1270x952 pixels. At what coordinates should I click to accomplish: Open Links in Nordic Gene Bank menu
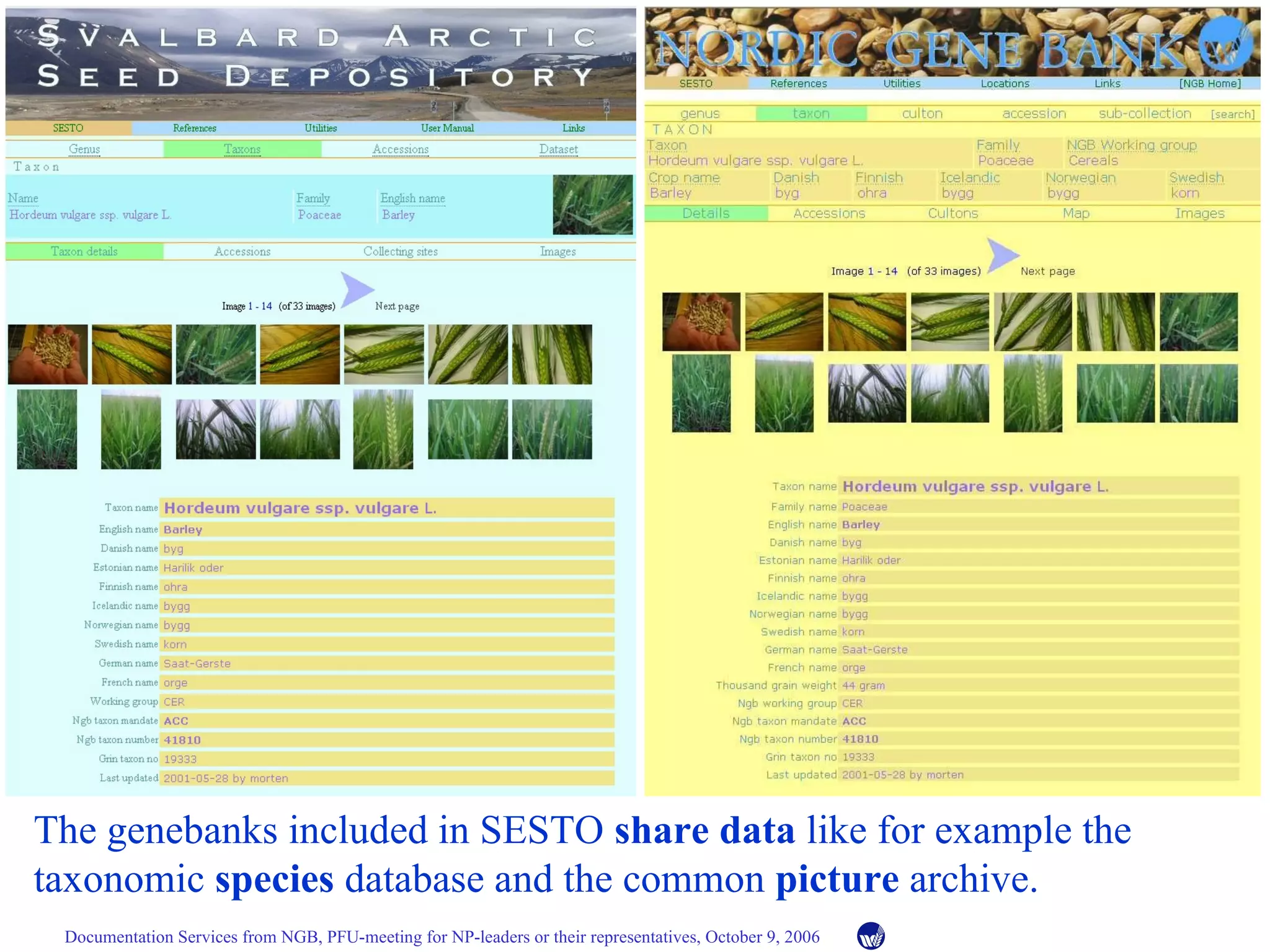[1108, 84]
